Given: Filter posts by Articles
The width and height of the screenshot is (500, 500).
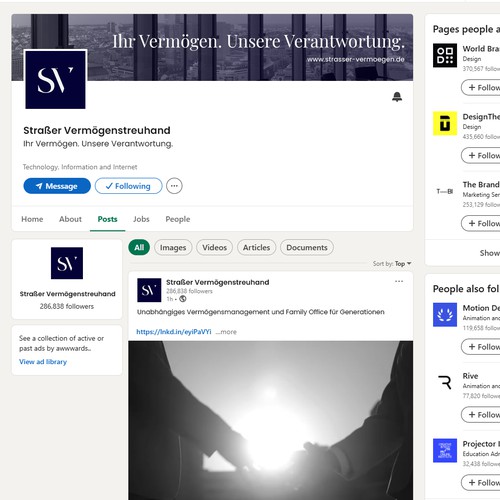Looking at the screenshot, I should (256, 247).
